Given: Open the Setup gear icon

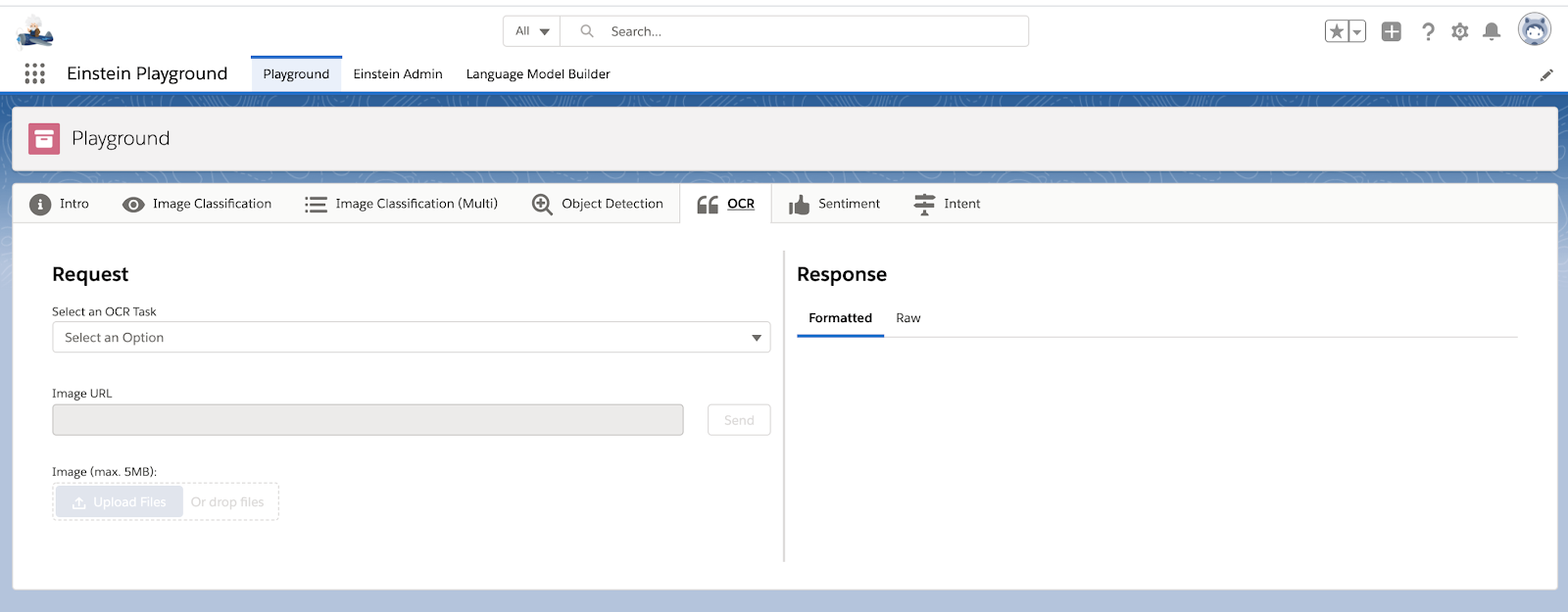Looking at the screenshot, I should 1460,31.
